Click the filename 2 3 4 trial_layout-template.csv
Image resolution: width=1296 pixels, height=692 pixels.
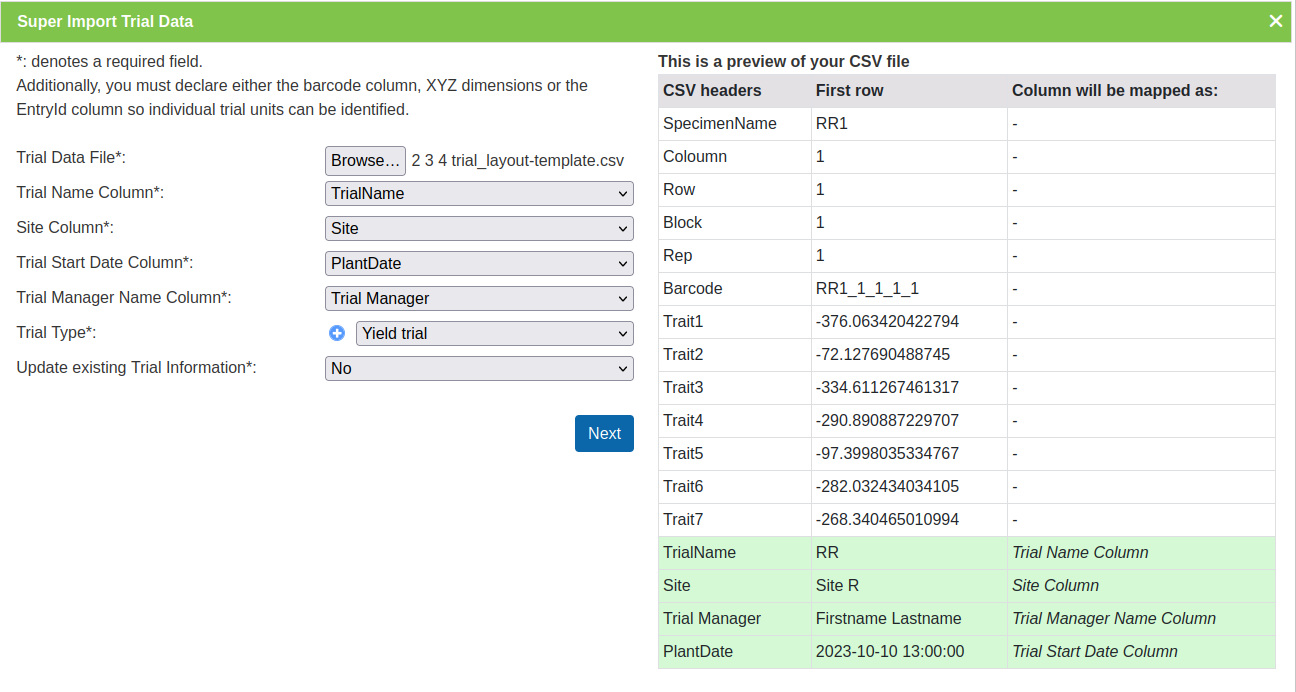(516, 159)
